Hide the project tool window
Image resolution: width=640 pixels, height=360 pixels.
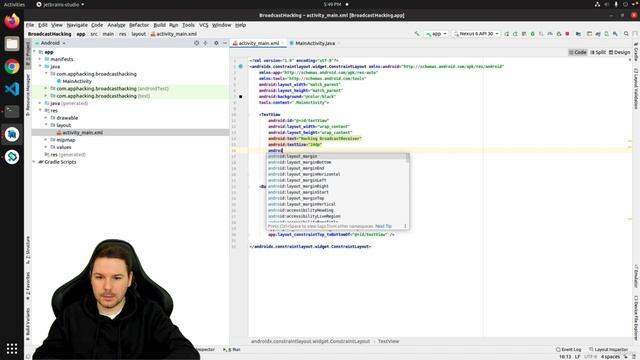(x=225, y=43)
